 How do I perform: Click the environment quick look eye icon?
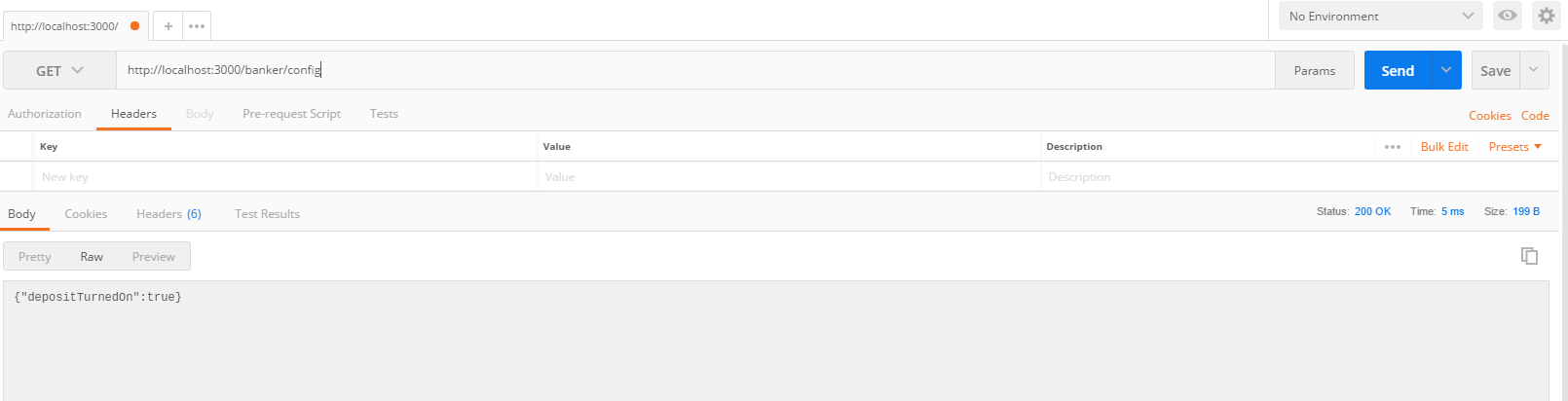coord(1508,16)
